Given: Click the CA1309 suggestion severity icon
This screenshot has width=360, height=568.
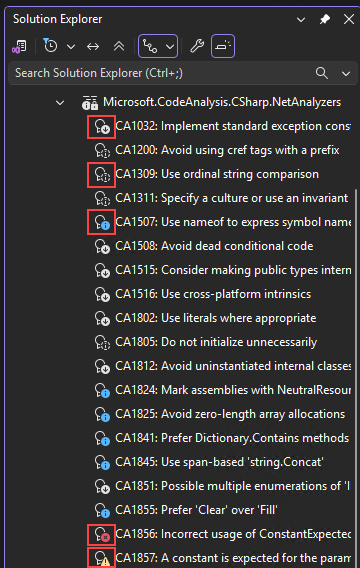Looking at the screenshot, I should [x=102, y=175].
